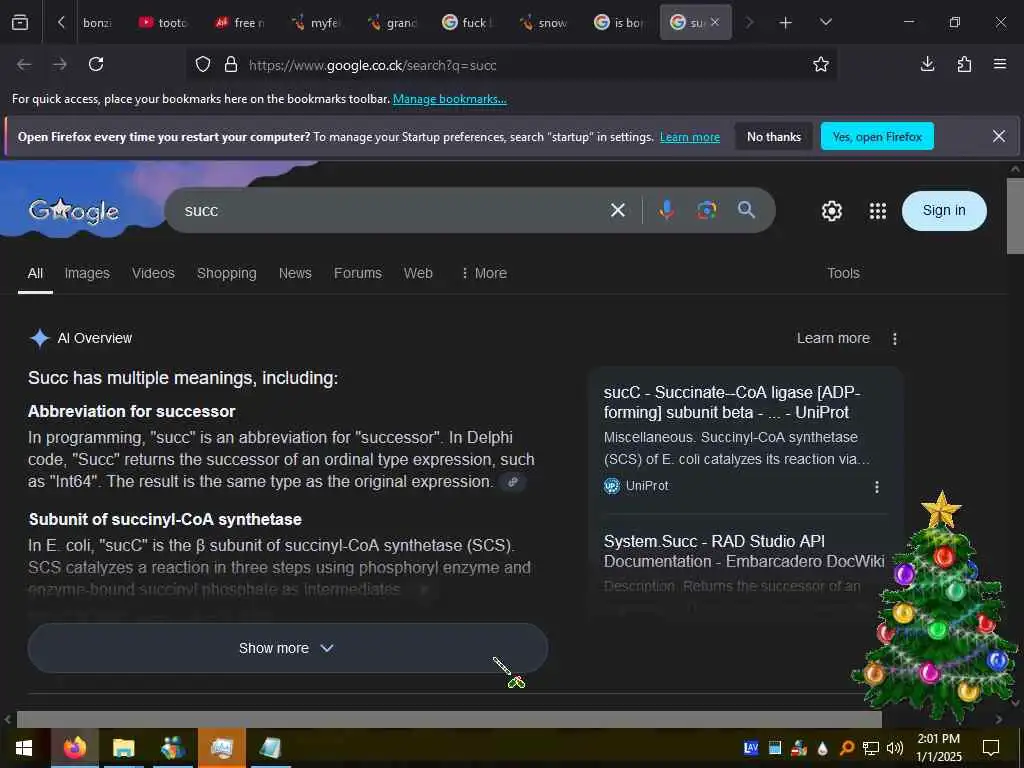Screen dimensions: 1024x768
Task: Click the No thanks button
Action: pos(773,136)
